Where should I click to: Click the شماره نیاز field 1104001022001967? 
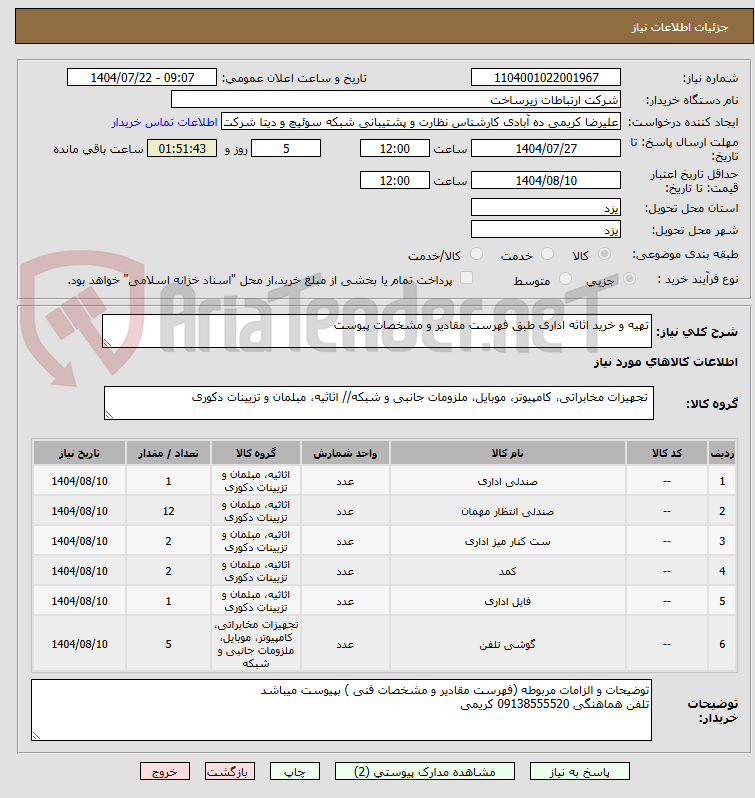click(546, 77)
